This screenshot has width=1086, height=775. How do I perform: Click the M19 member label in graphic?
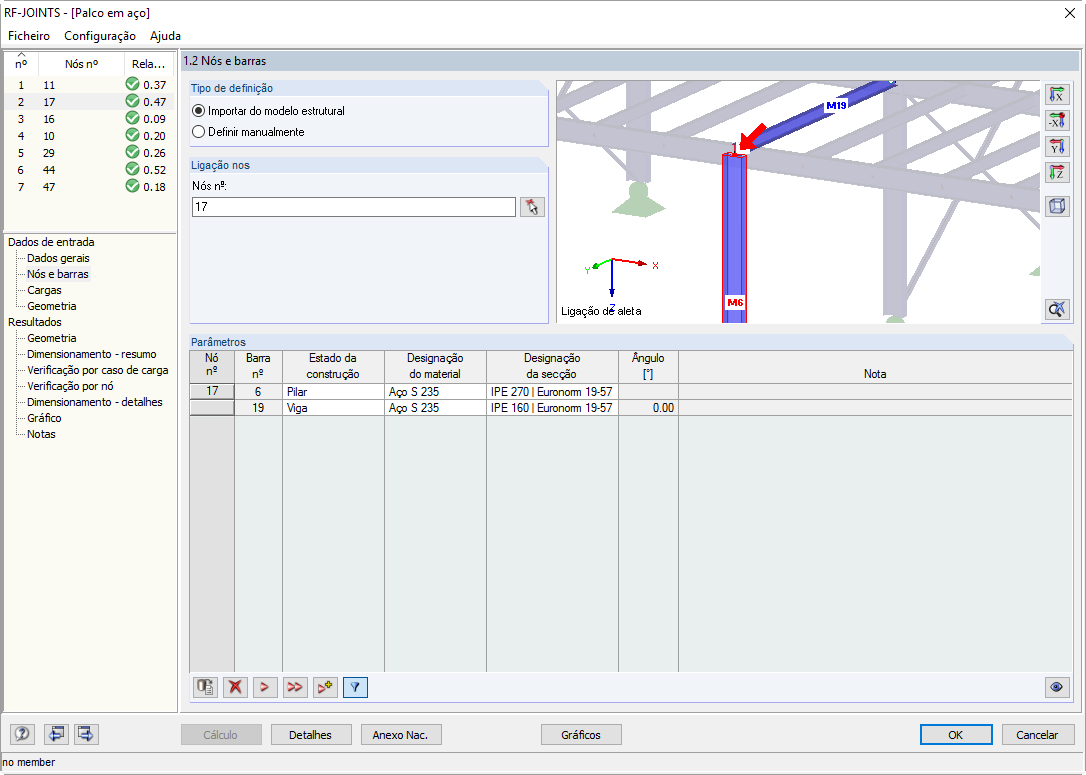point(836,106)
